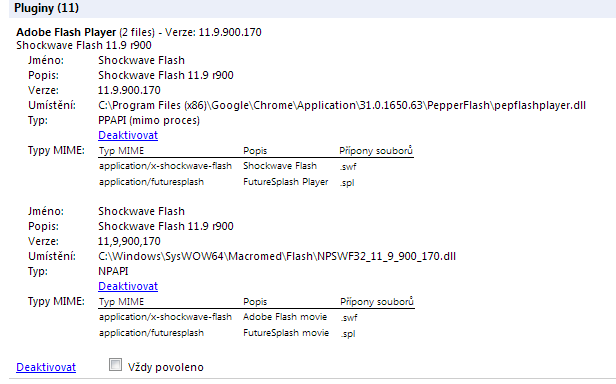This screenshot has height=384, width=616.
Task: Select '.spl' extension in second MIME table
Action: [x=348, y=334]
